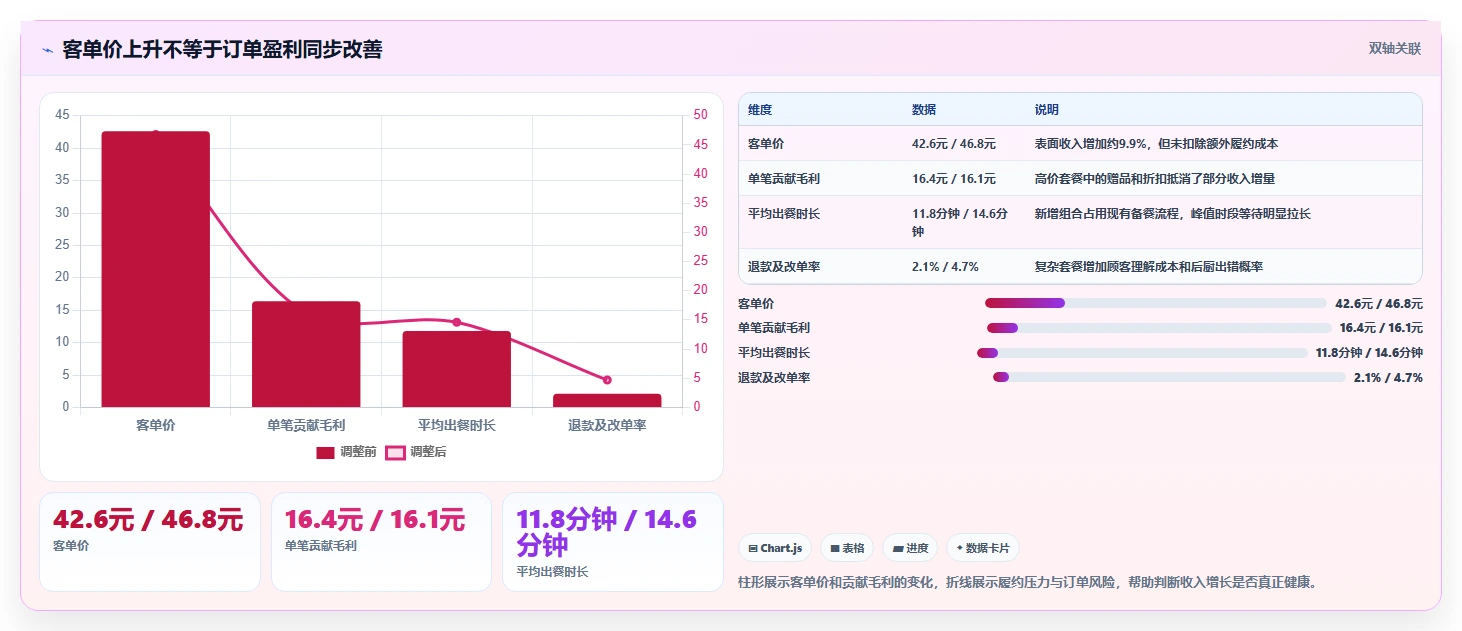Open the 单笔贡献毛利 data card
1462x631 pixels.
coord(381,541)
